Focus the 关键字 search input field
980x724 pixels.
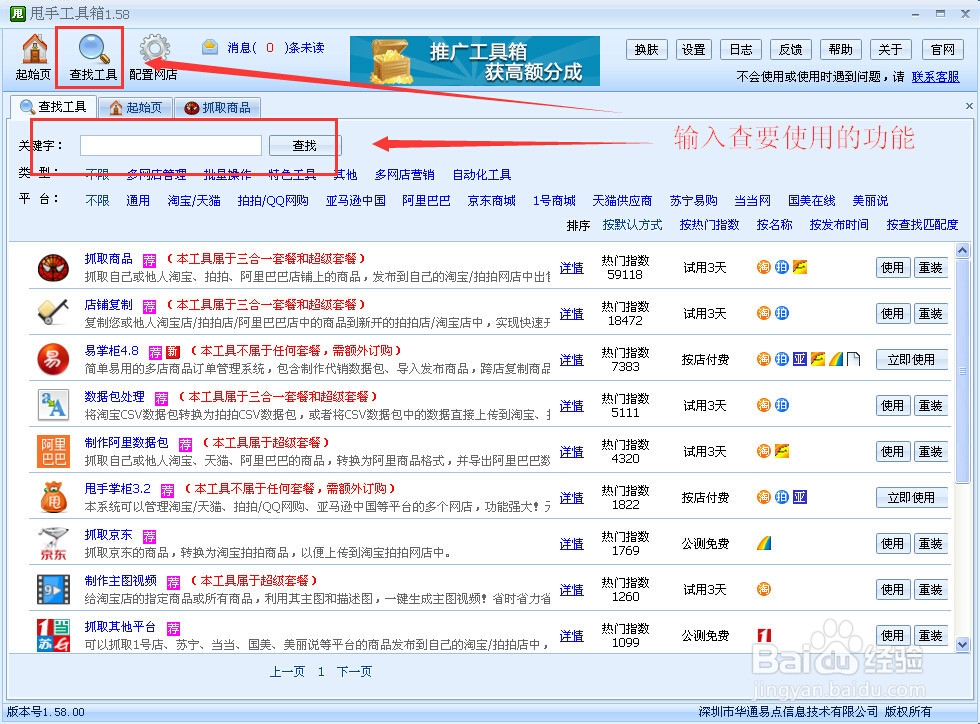(x=171, y=146)
